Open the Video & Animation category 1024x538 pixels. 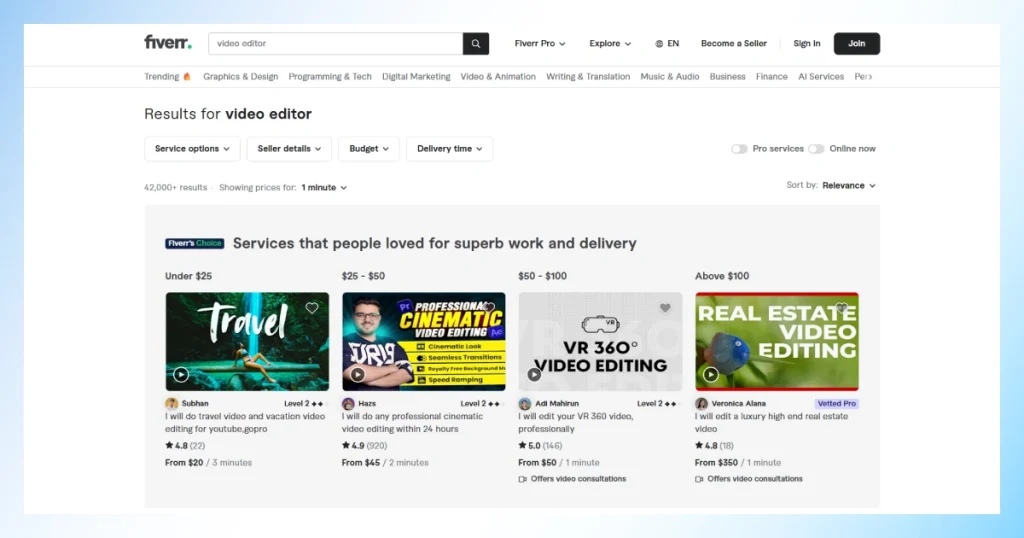[x=498, y=76]
